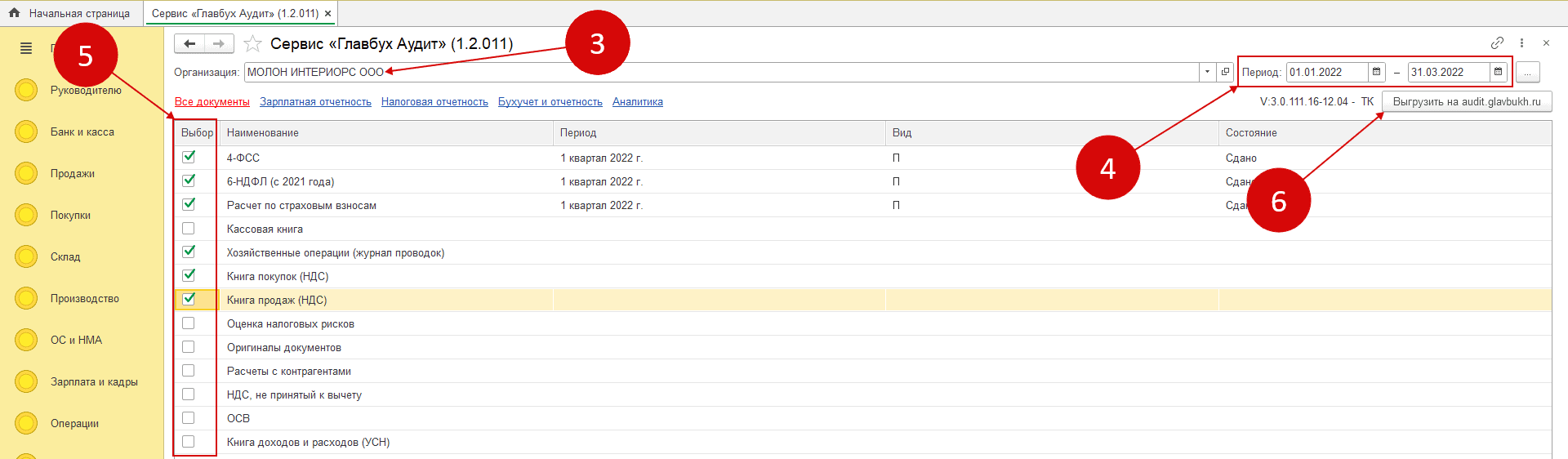Expand the organization dropdown list
The image size is (1568, 459).
click(1207, 73)
